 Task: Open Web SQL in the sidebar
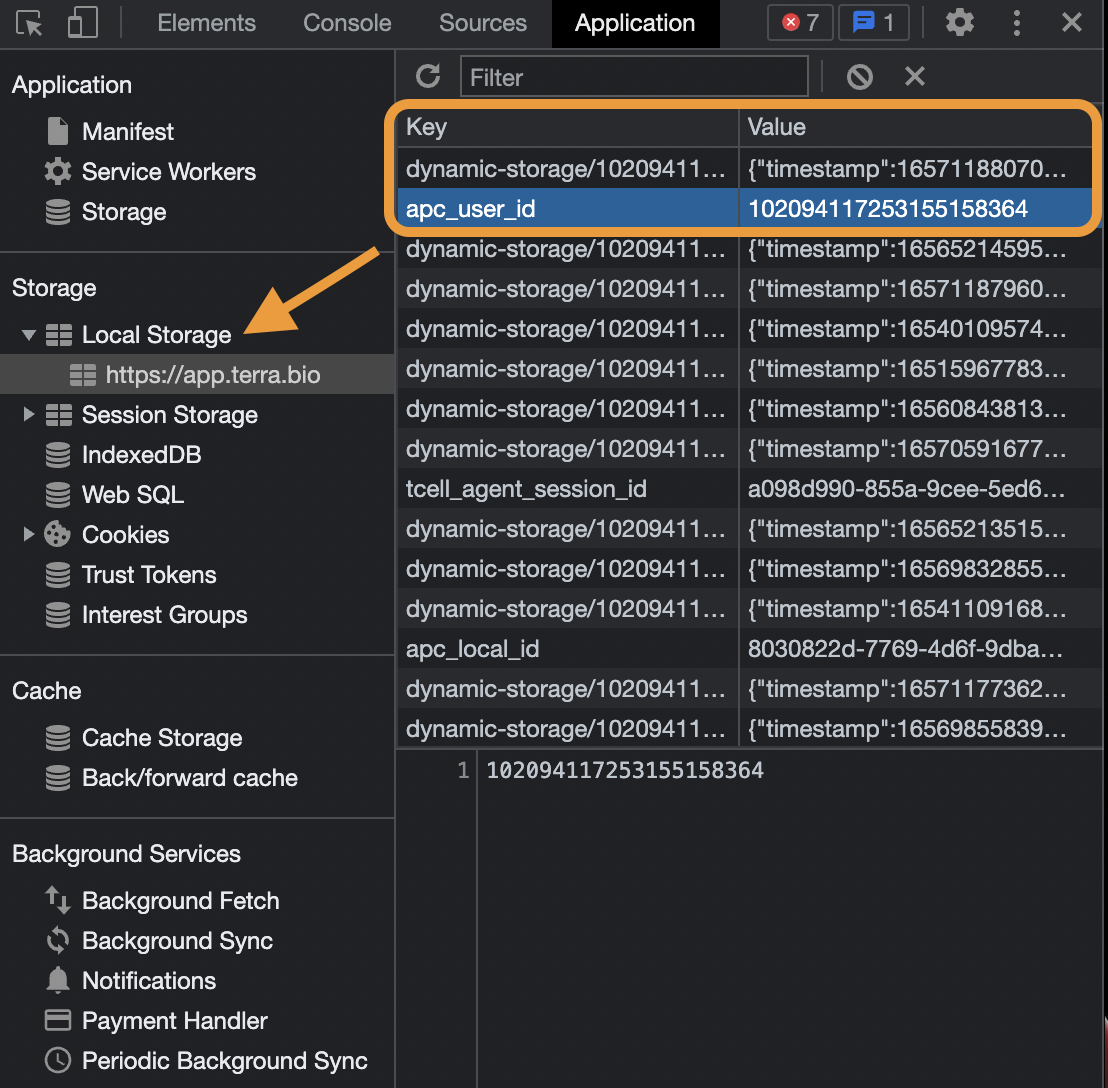point(132,495)
